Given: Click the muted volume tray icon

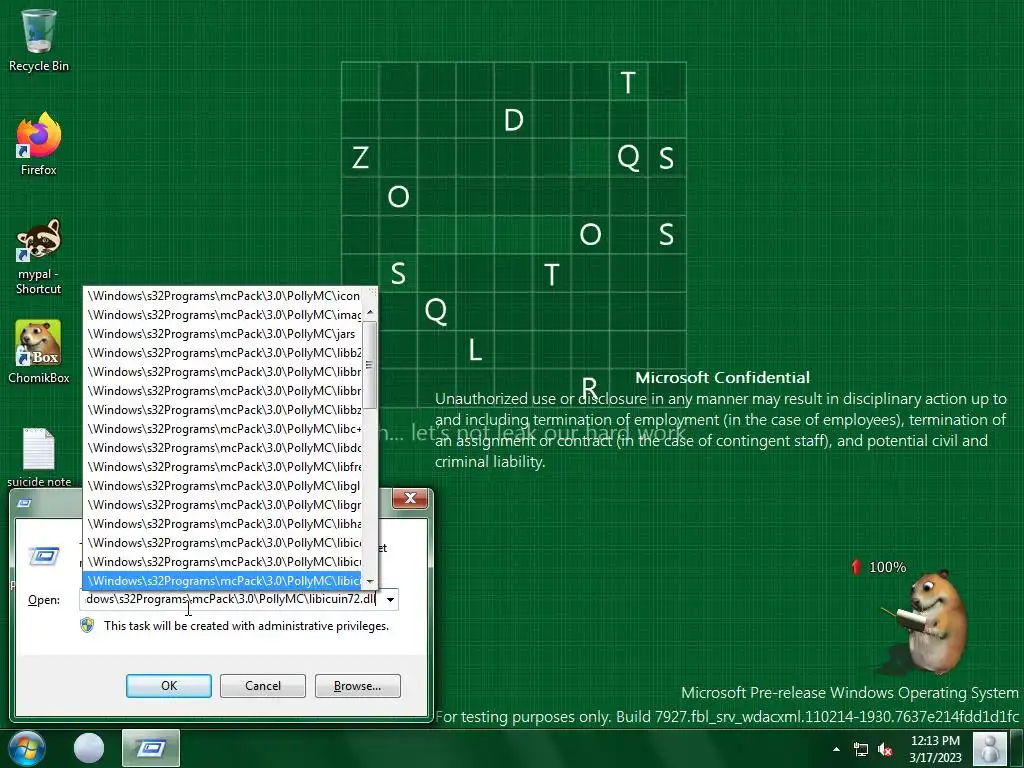Looking at the screenshot, I should pos(886,750).
